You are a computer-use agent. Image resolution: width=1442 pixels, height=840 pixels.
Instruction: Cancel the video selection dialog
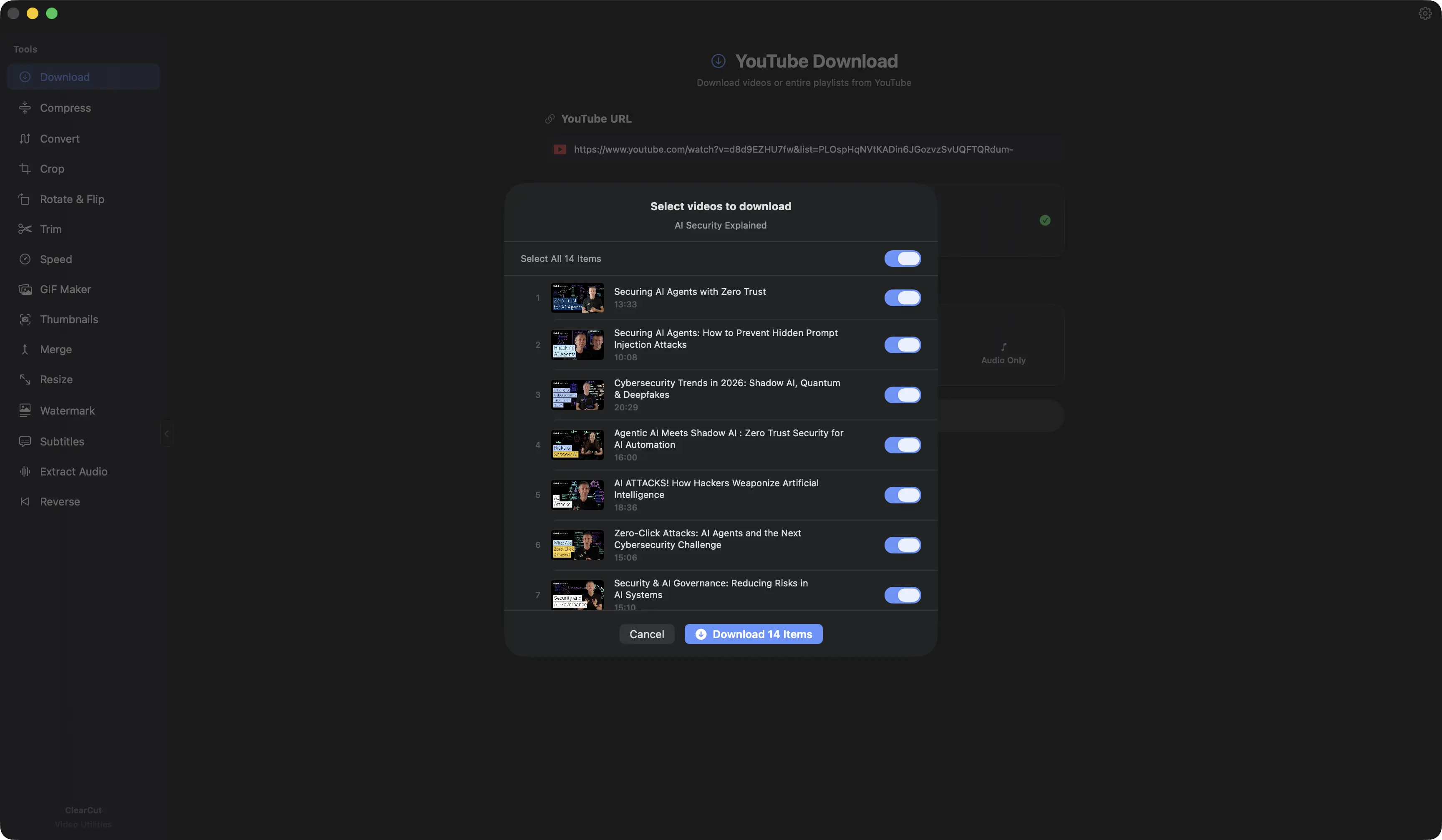tap(647, 634)
